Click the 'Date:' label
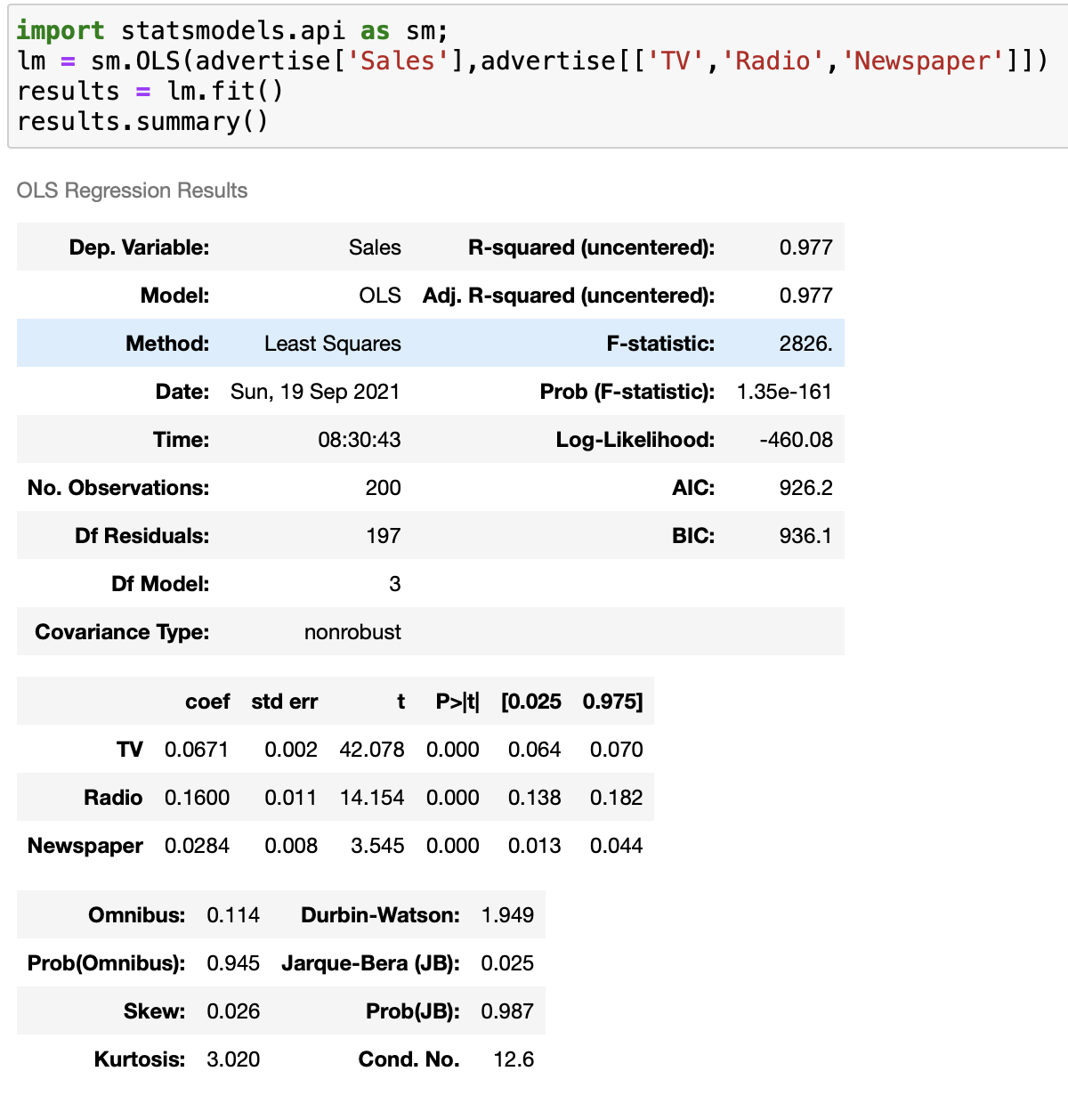 [182, 392]
